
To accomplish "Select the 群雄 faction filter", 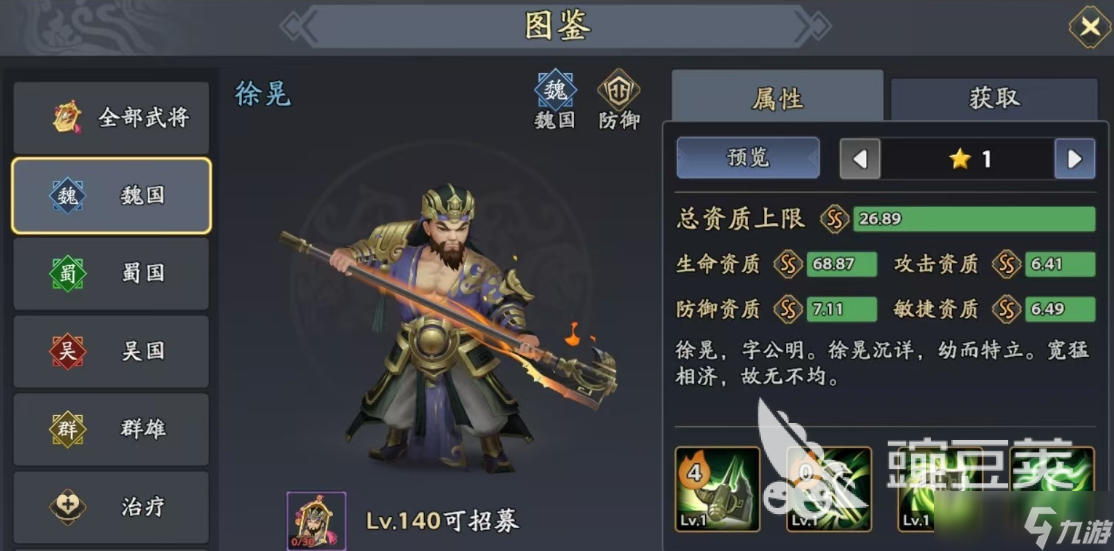I will coord(112,429).
